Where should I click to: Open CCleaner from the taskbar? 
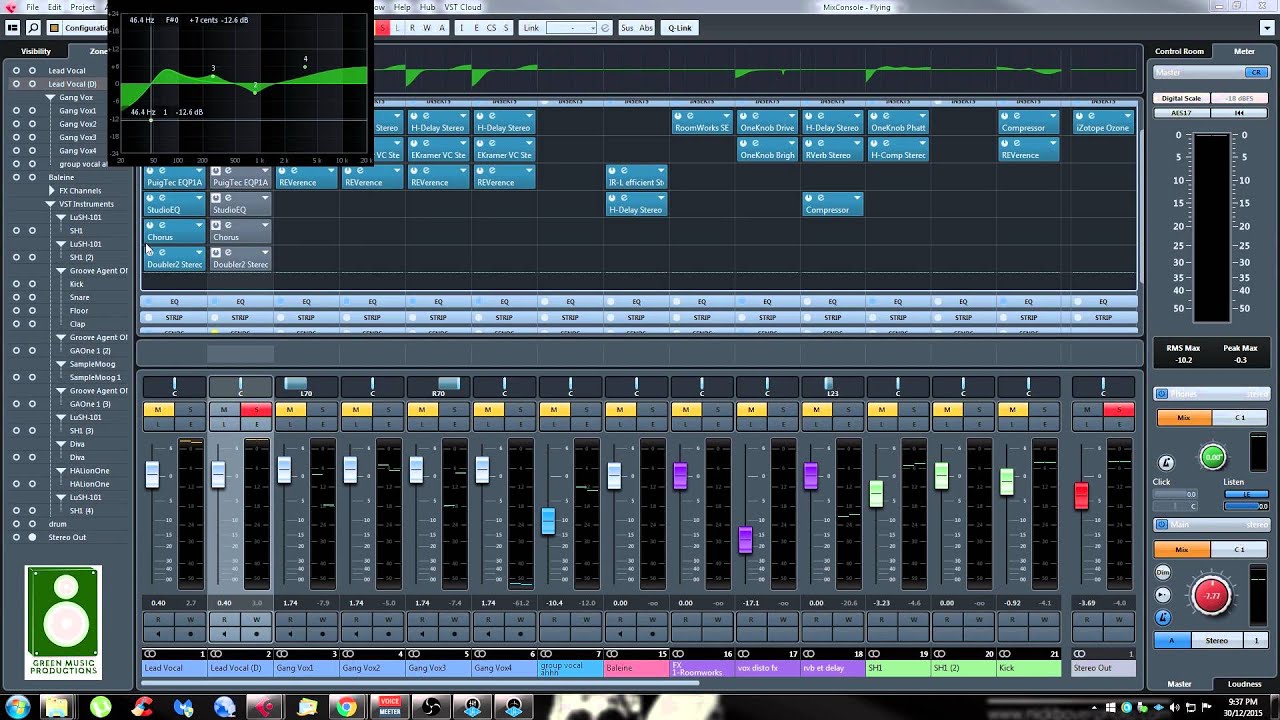142,707
